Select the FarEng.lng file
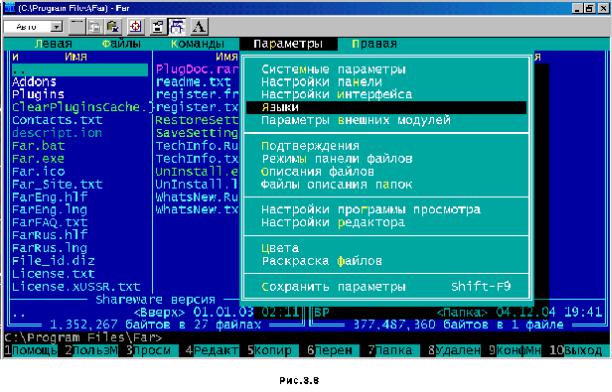 point(50,210)
